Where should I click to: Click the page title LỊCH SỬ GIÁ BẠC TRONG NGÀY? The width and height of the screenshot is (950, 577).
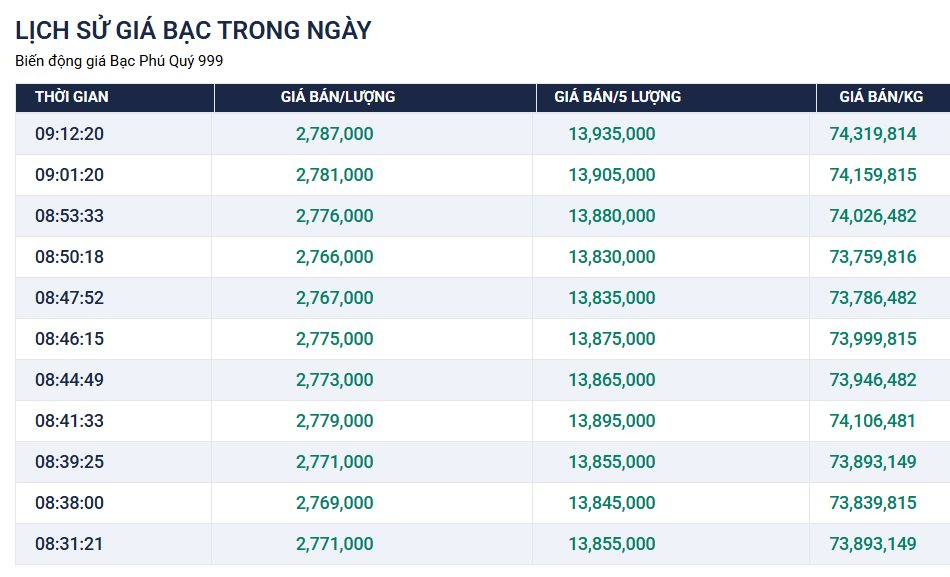point(193,31)
